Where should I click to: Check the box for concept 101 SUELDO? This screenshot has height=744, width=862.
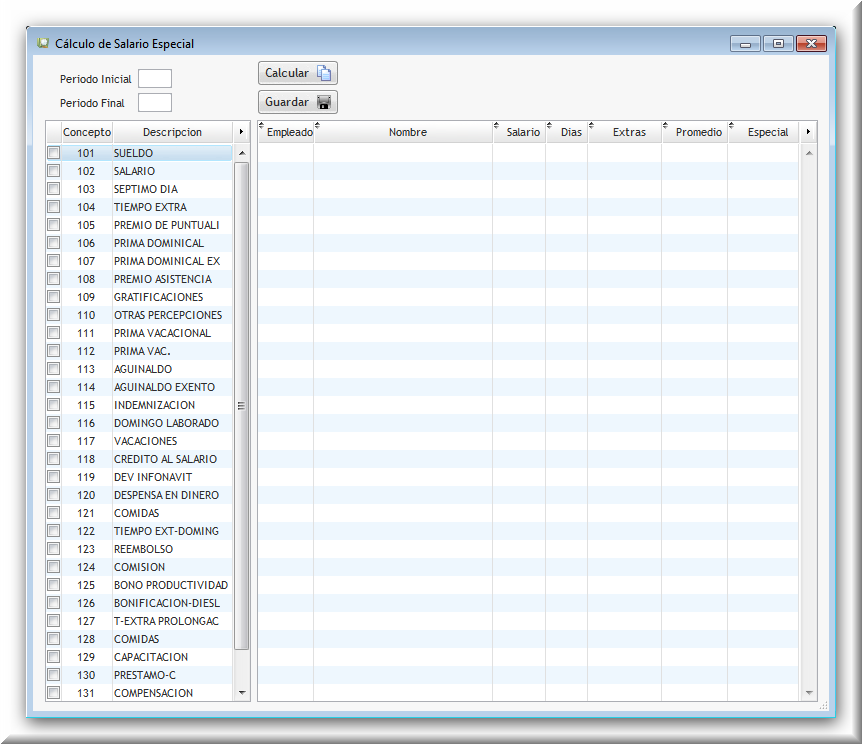pyautogui.click(x=53, y=153)
